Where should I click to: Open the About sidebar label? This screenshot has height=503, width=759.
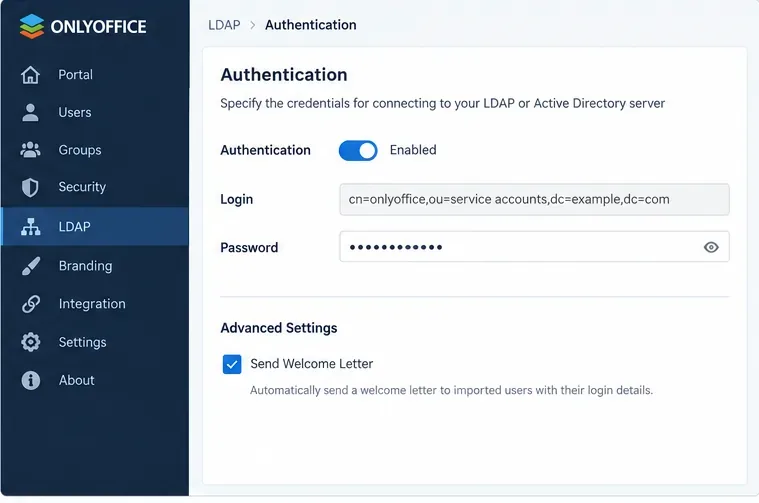tap(76, 380)
